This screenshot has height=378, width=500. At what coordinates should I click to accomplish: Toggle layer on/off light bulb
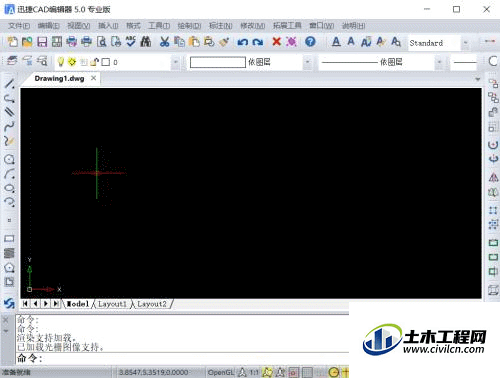coord(61,62)
